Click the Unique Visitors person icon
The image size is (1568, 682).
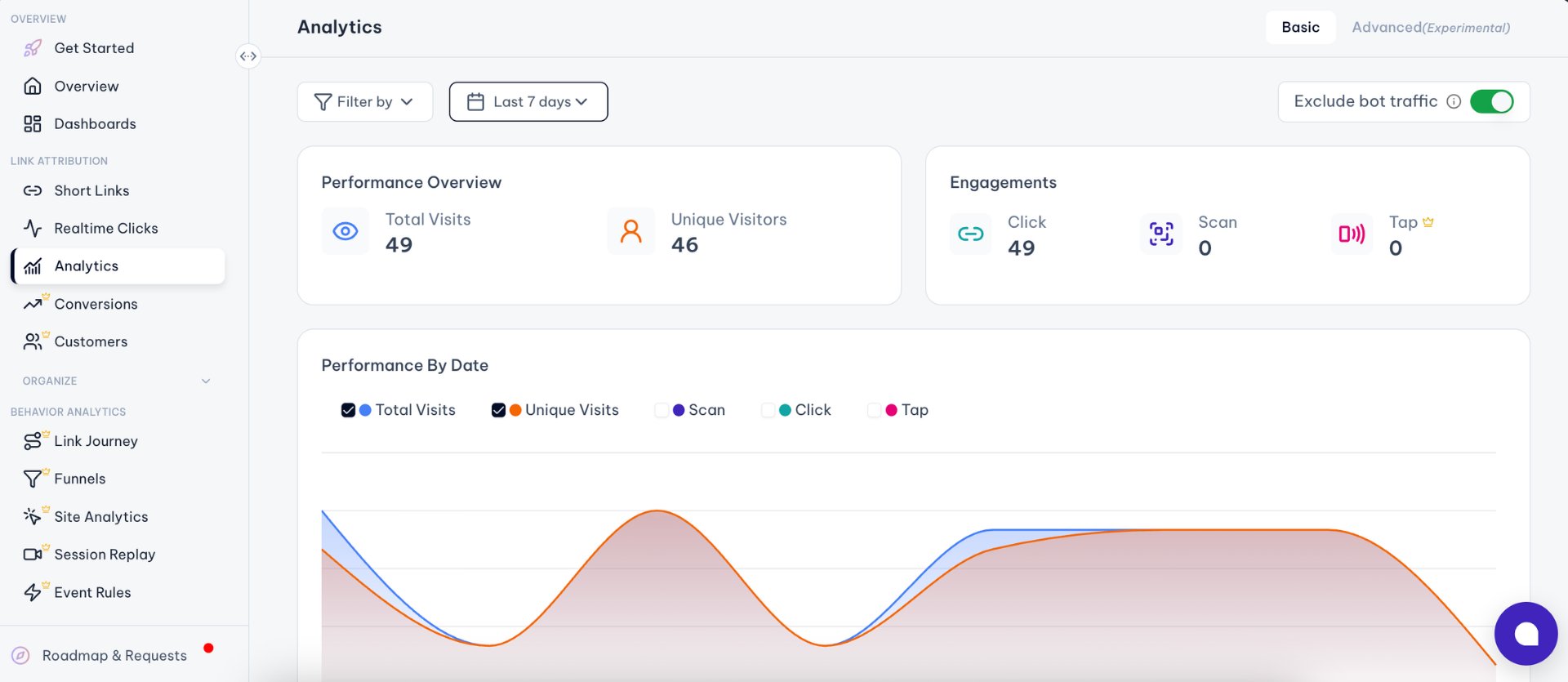(x=631, y=231)
